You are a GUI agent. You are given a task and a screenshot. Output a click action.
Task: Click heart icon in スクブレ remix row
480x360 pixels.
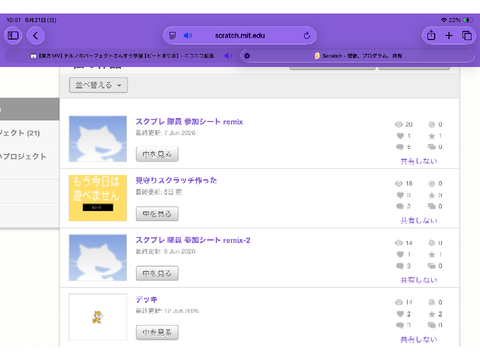click(x=400, y=136)
